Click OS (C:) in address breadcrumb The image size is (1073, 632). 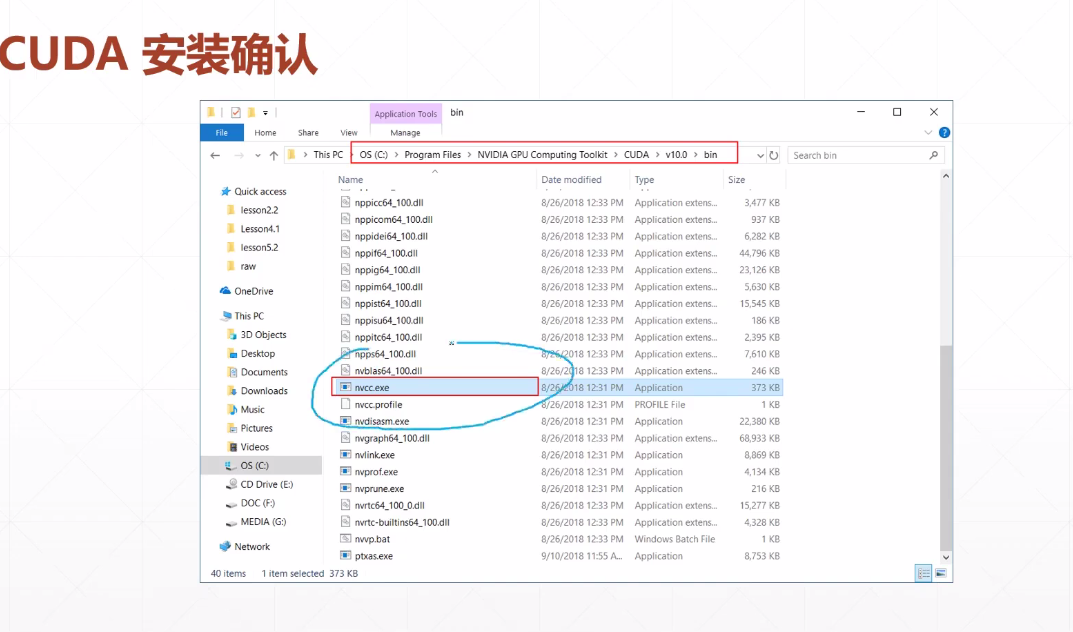click(374, 155)
